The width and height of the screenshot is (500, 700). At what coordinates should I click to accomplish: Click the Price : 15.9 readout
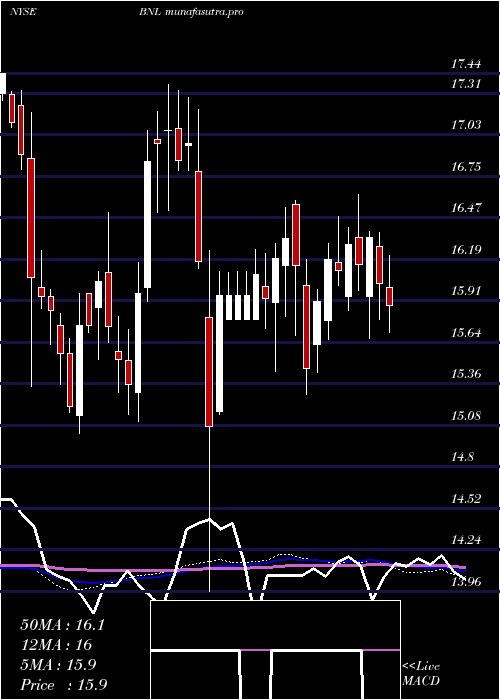(x=63, y=685)
